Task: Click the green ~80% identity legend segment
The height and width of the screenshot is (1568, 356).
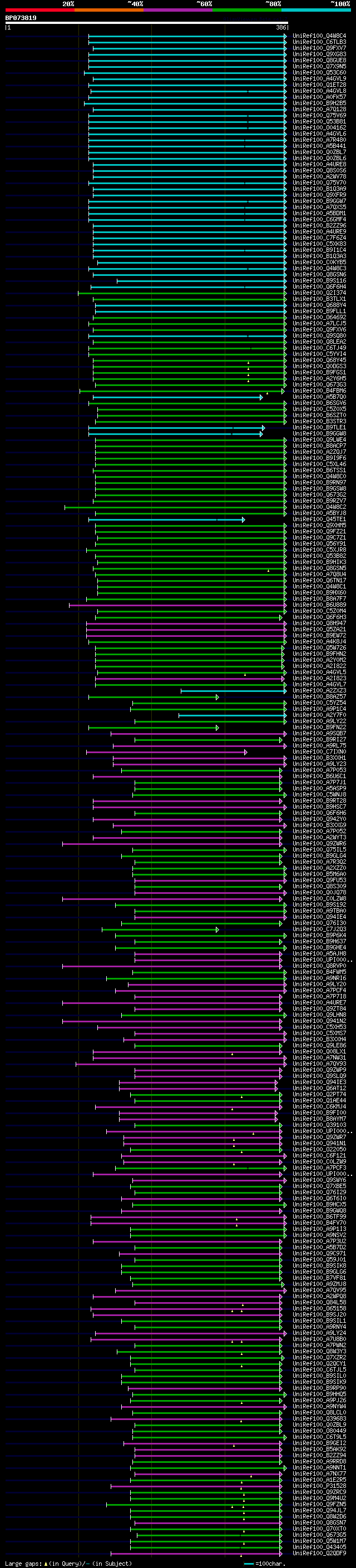Action: [247, 10]
